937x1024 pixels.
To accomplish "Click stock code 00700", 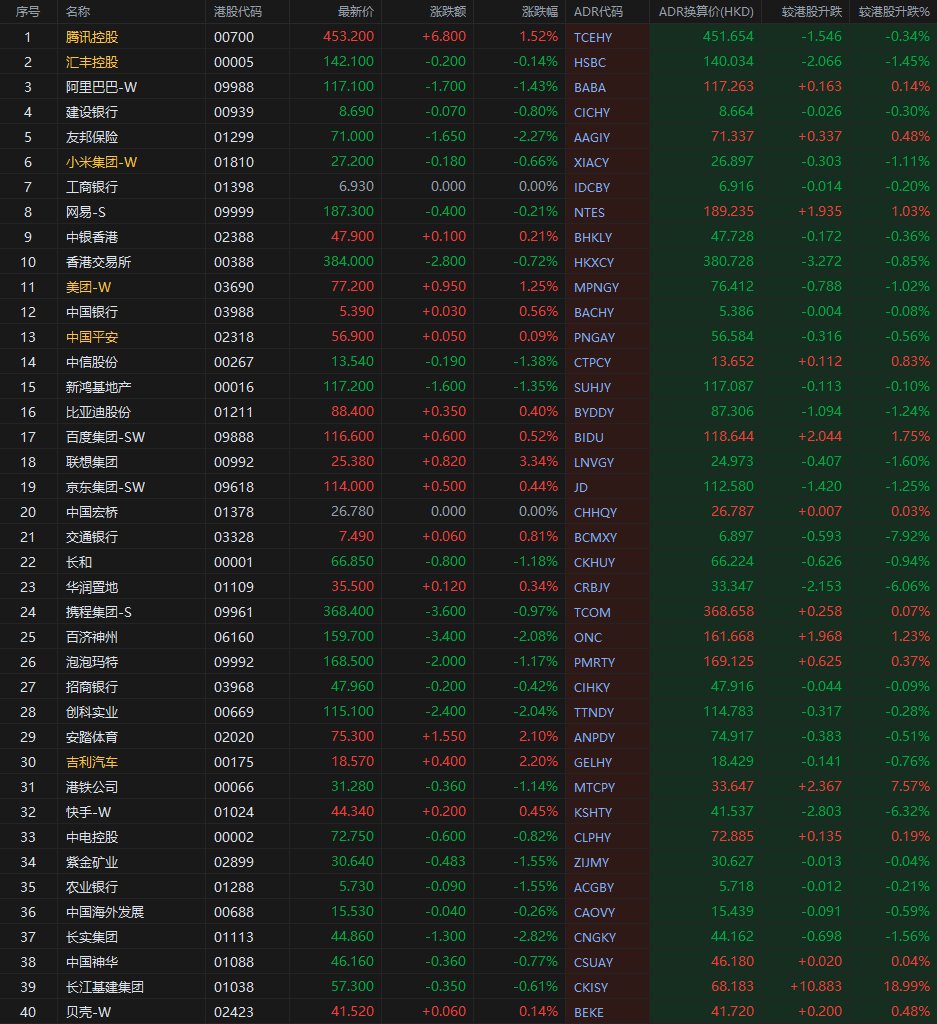I will (x=234, y=37).
